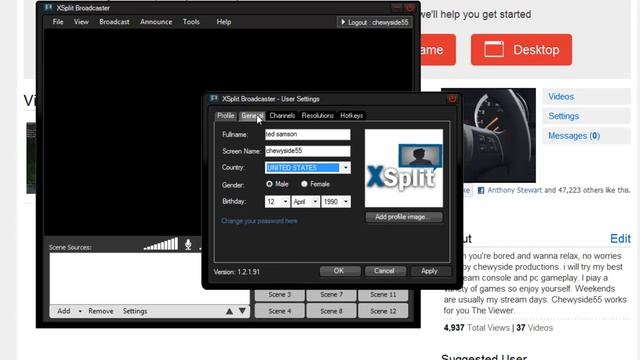Screen dimensions: 640x360
Task: Select Scene 8
Action: pos(331,311)
